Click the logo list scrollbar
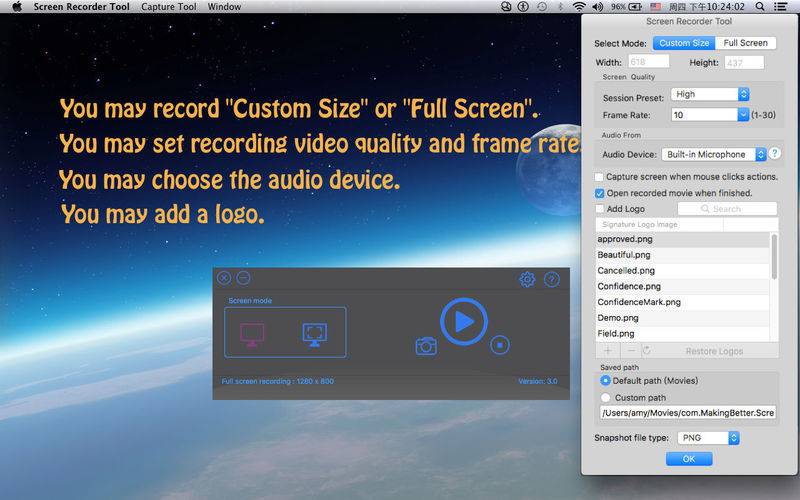Image resolution: width=800 pixels, height=500 pixels. point(774,257)
